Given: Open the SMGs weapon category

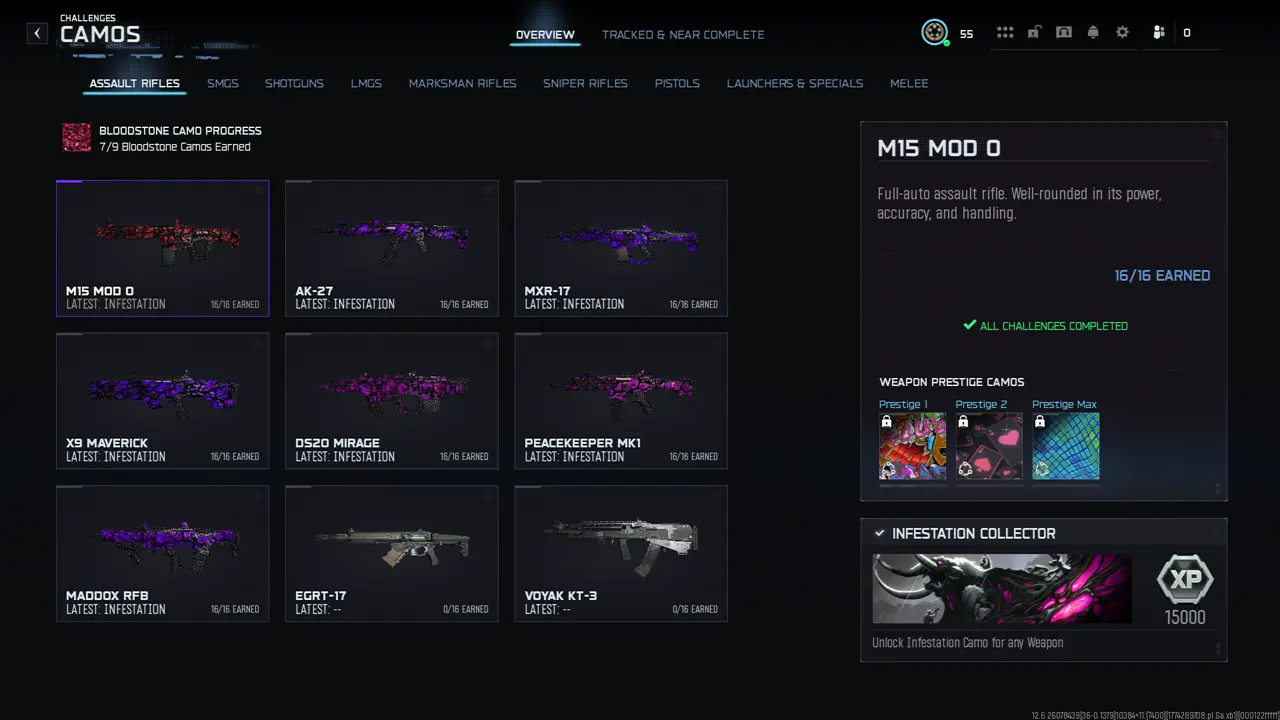Looking at the screenshot, I should [223, 83].
